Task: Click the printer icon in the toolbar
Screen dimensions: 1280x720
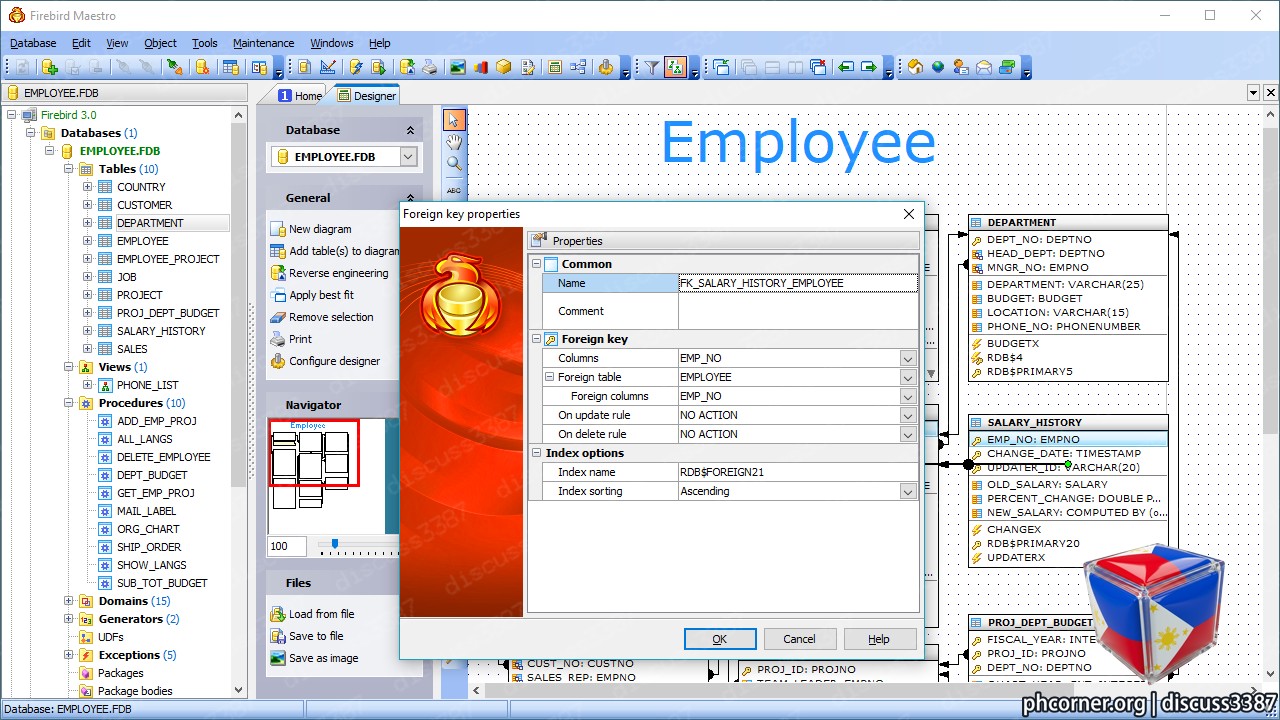Action: tap(429, 67)
